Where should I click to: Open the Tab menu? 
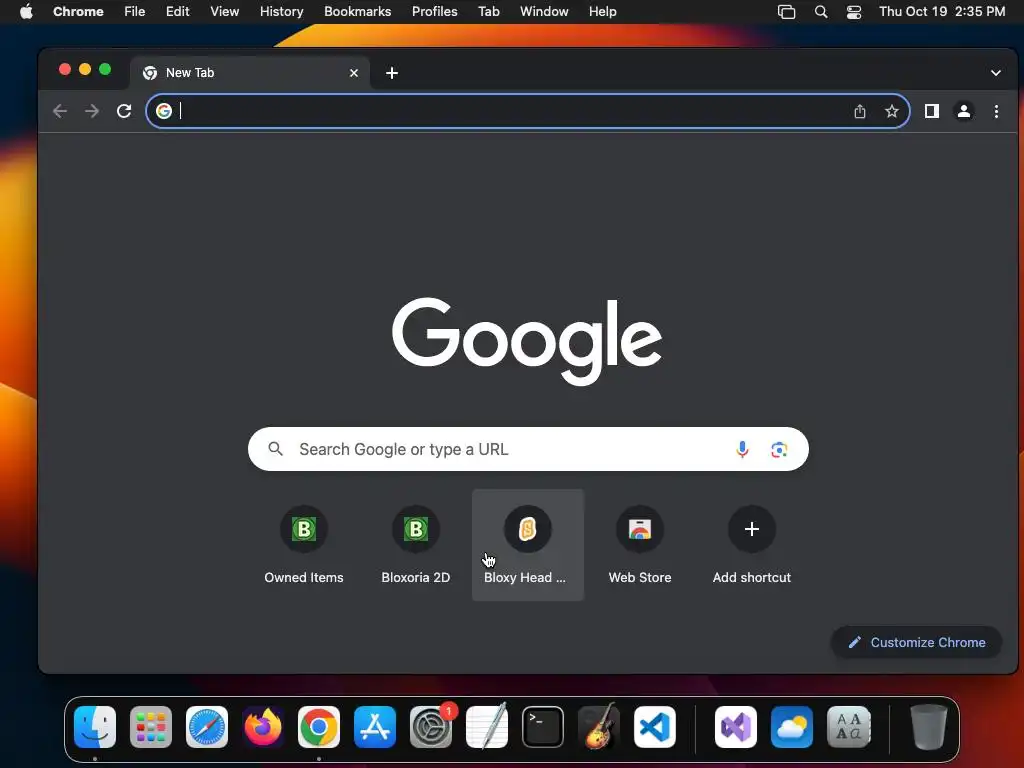point(488,12)
